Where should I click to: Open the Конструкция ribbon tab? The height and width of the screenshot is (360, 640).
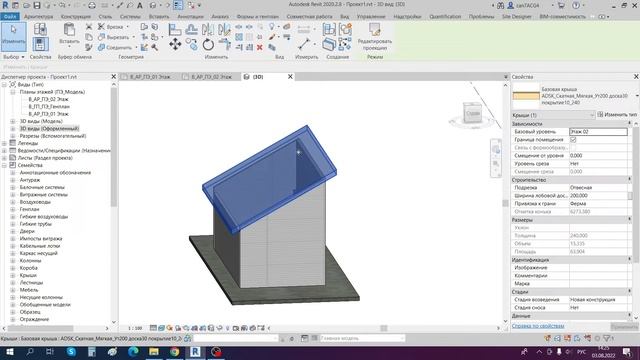click(x=76, y=17)
